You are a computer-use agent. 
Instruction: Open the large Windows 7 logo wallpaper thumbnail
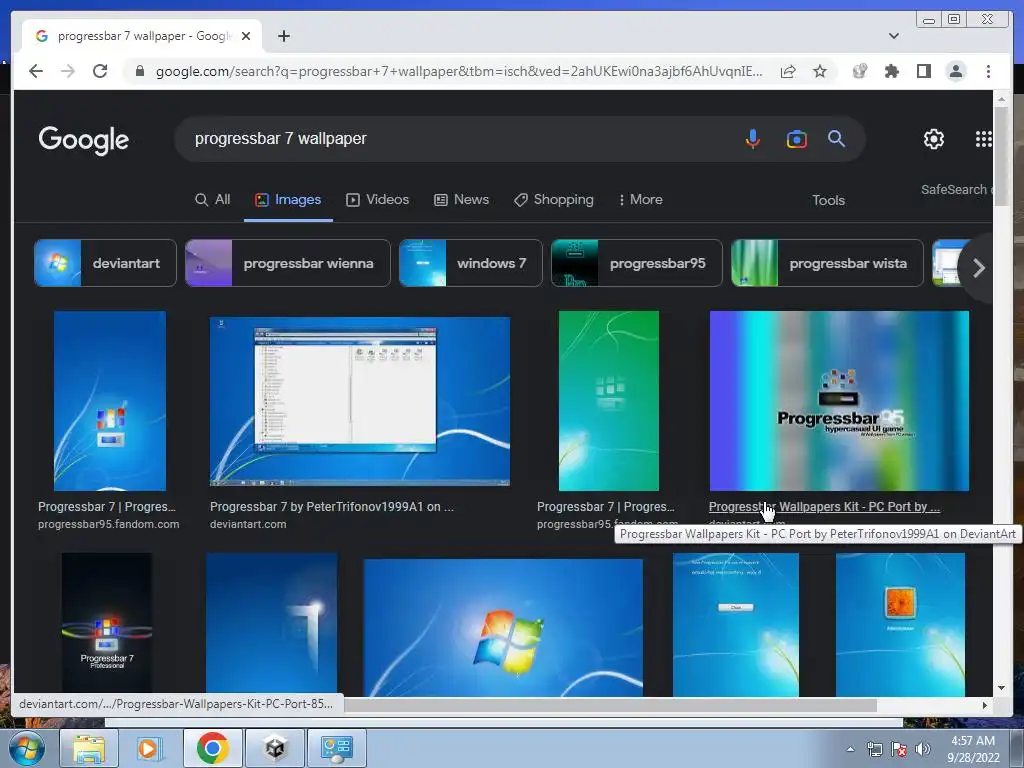(503, 627)
